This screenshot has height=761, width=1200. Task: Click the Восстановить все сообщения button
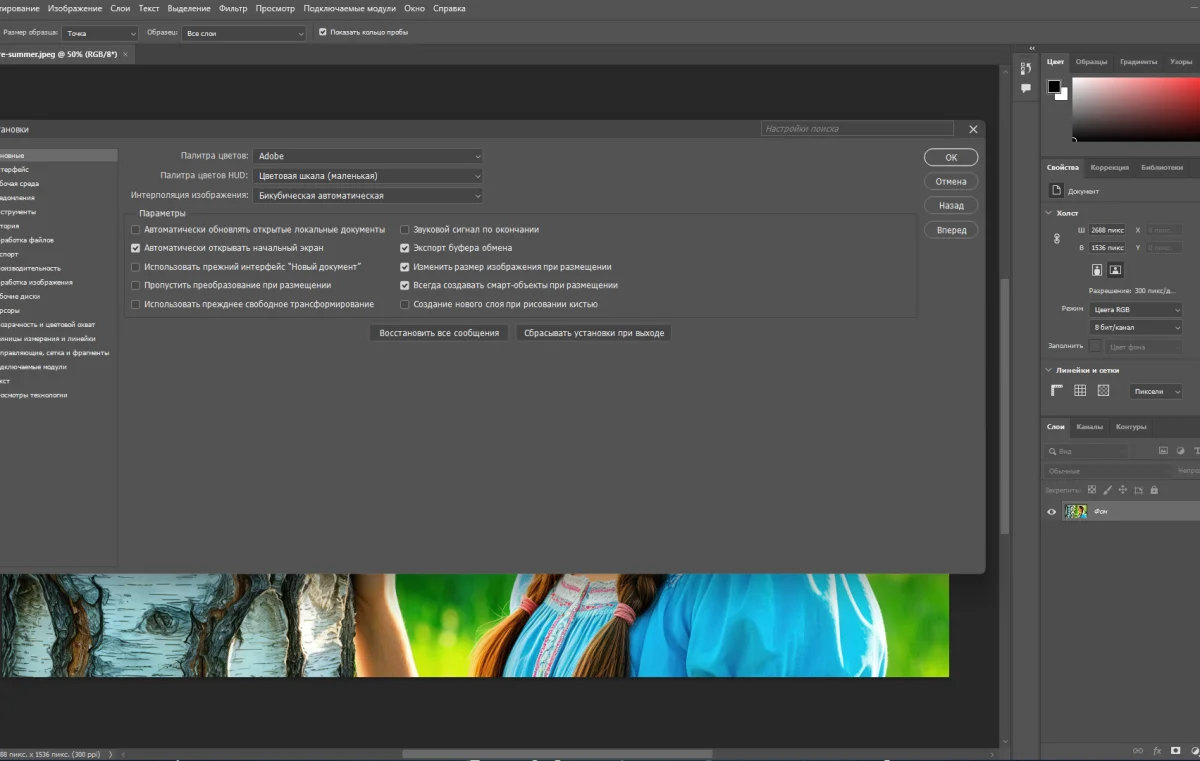click(439, 333)
